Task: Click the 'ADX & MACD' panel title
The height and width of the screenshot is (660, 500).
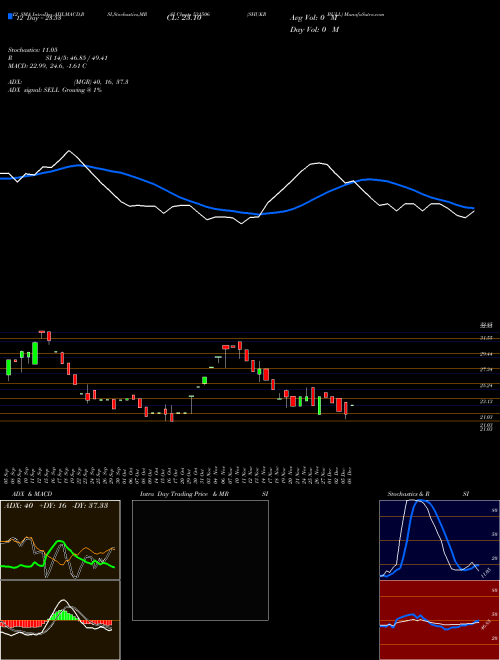Action: click(32, 494)
